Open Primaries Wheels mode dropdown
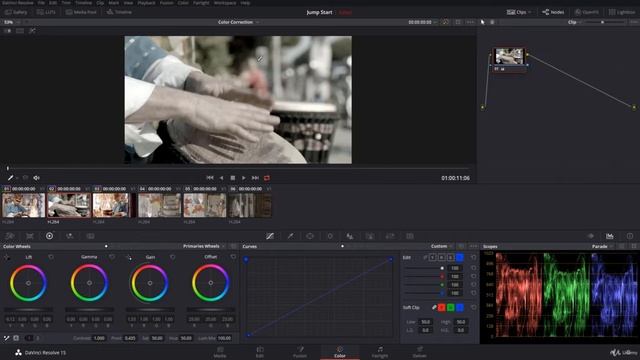This screenshot has width=640, height=360. pos(204,246)
